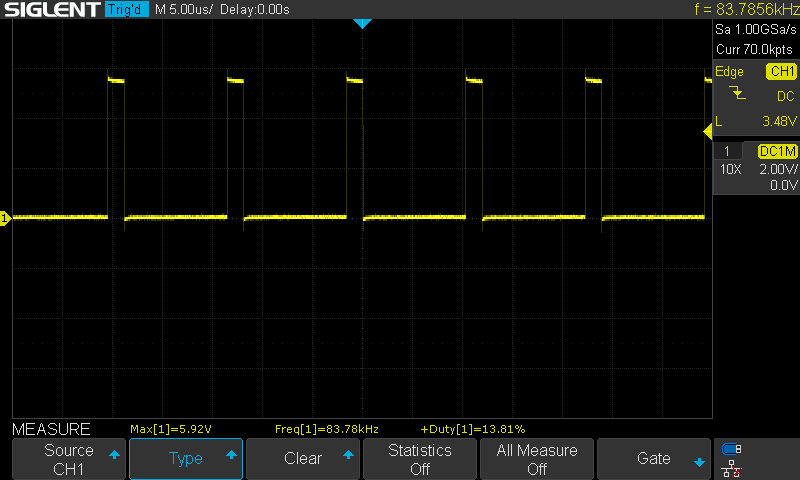This screenshot has width=800, height=480.
Task: Click the 3.48V trigger level value
Action: pyautogui.click(x=777, y=120)
